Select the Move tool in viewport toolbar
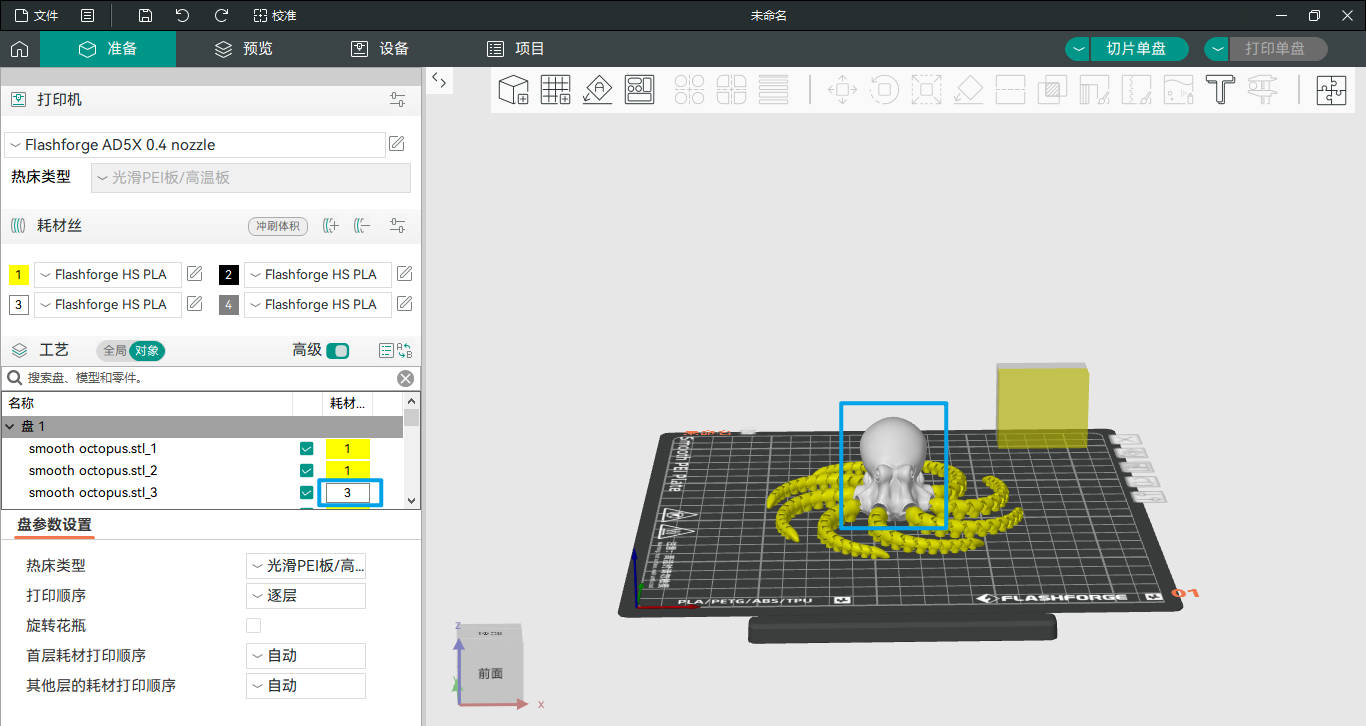Image resolution: width=1366 pixels, height=726 pixels. pyautogui.click(x=843, y=90)
